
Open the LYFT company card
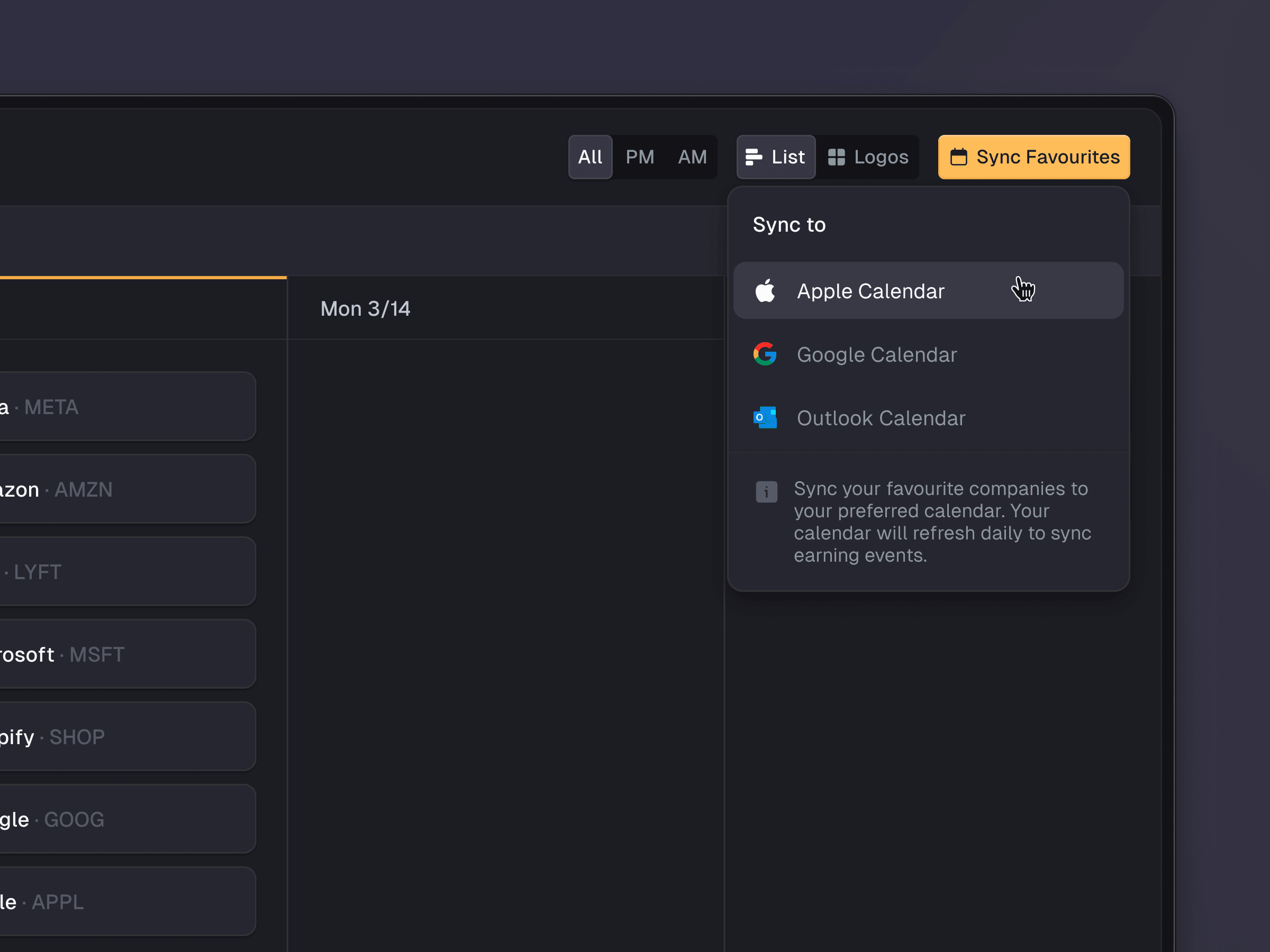click(x=128, y=571)
